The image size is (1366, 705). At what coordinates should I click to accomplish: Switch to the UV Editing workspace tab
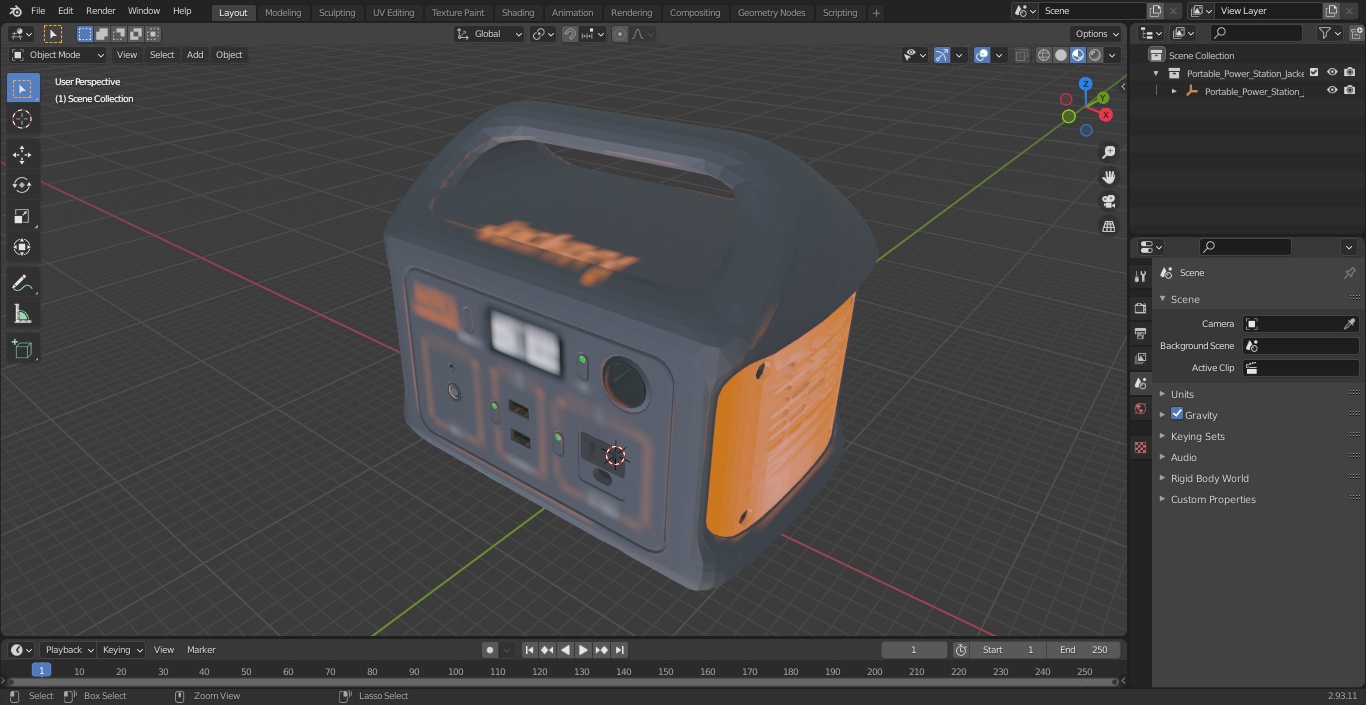coord(393,13)
